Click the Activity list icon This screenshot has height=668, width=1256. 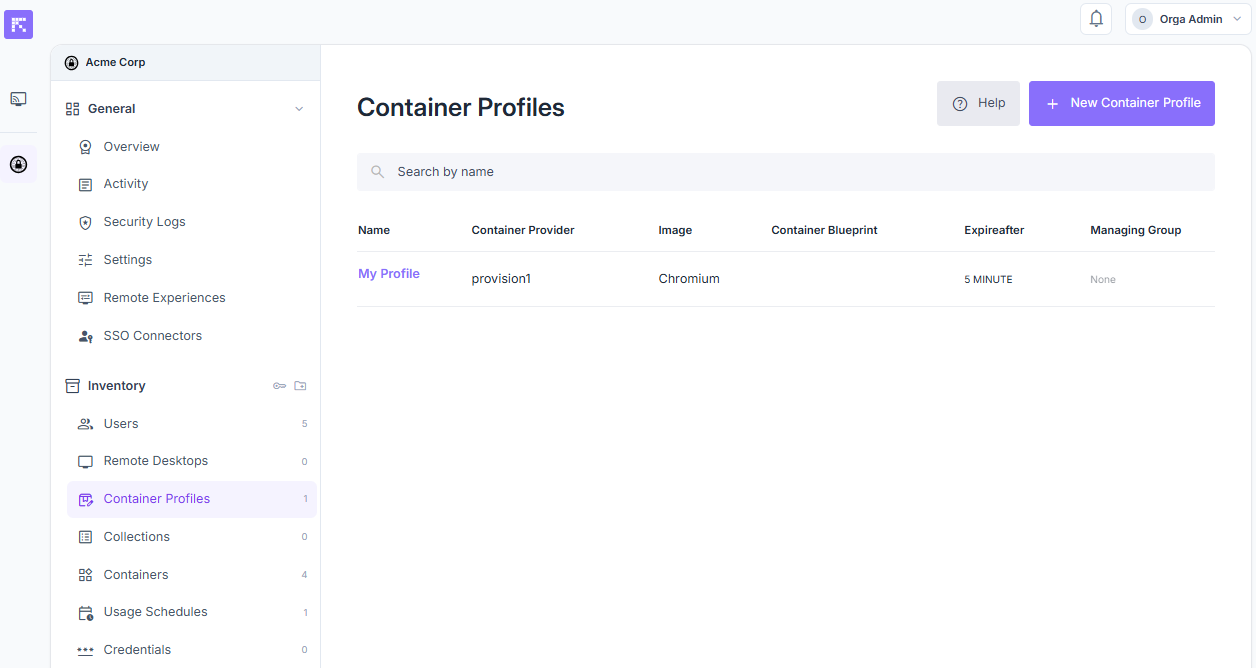(85, 184)
